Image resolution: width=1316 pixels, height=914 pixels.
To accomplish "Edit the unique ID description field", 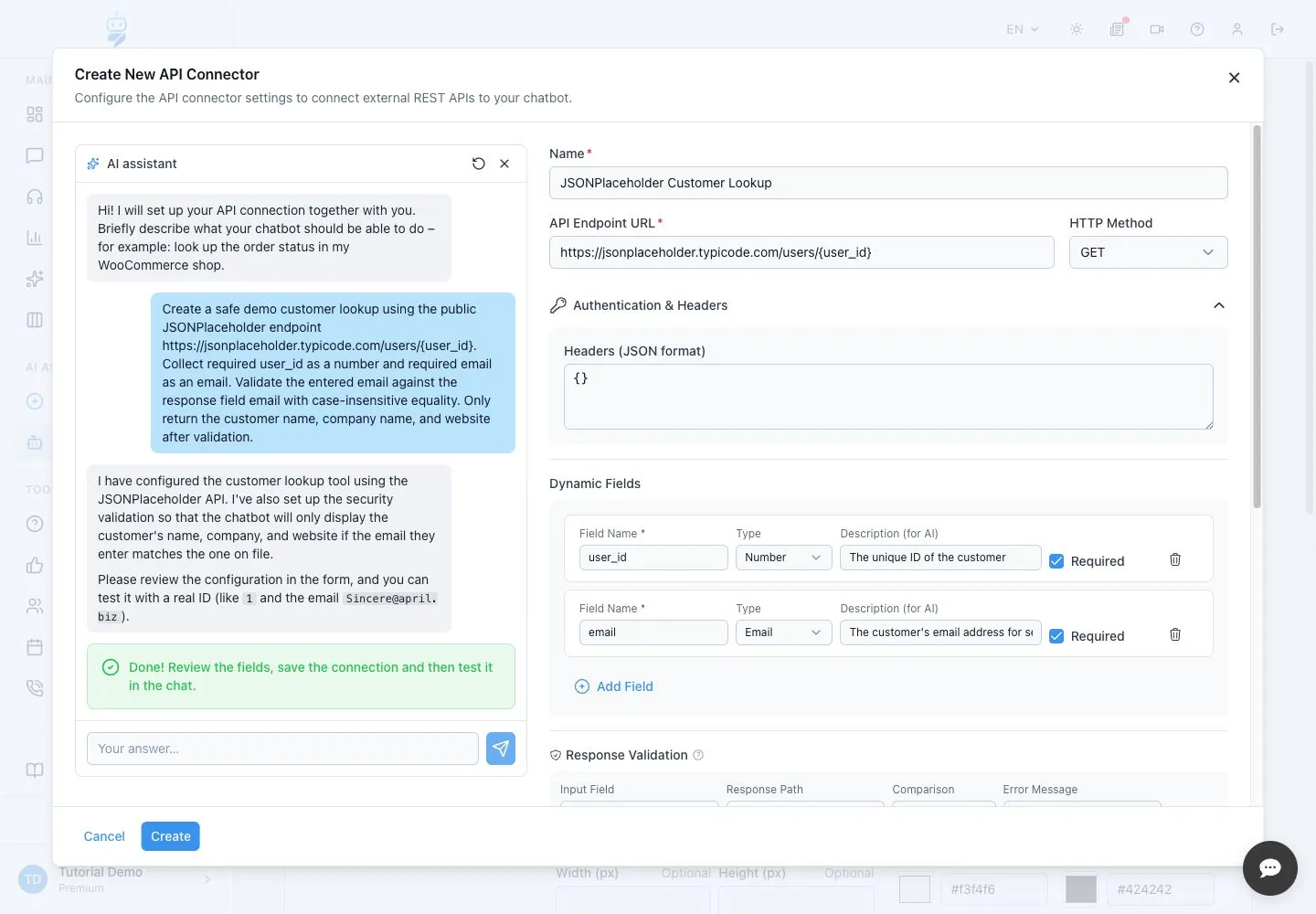I will click(940, 558).
